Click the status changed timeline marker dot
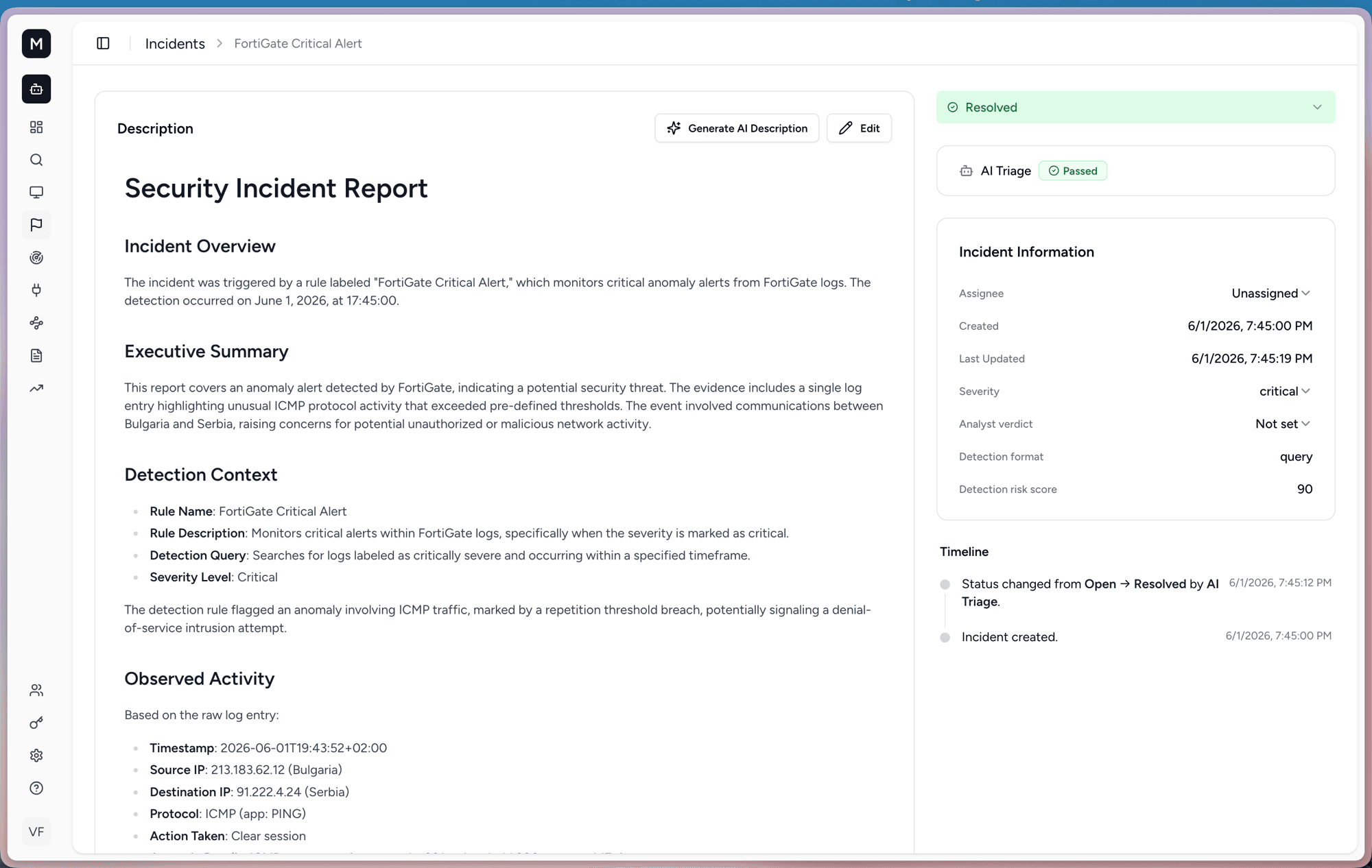The image size is (1372, 868). [945, 585]
